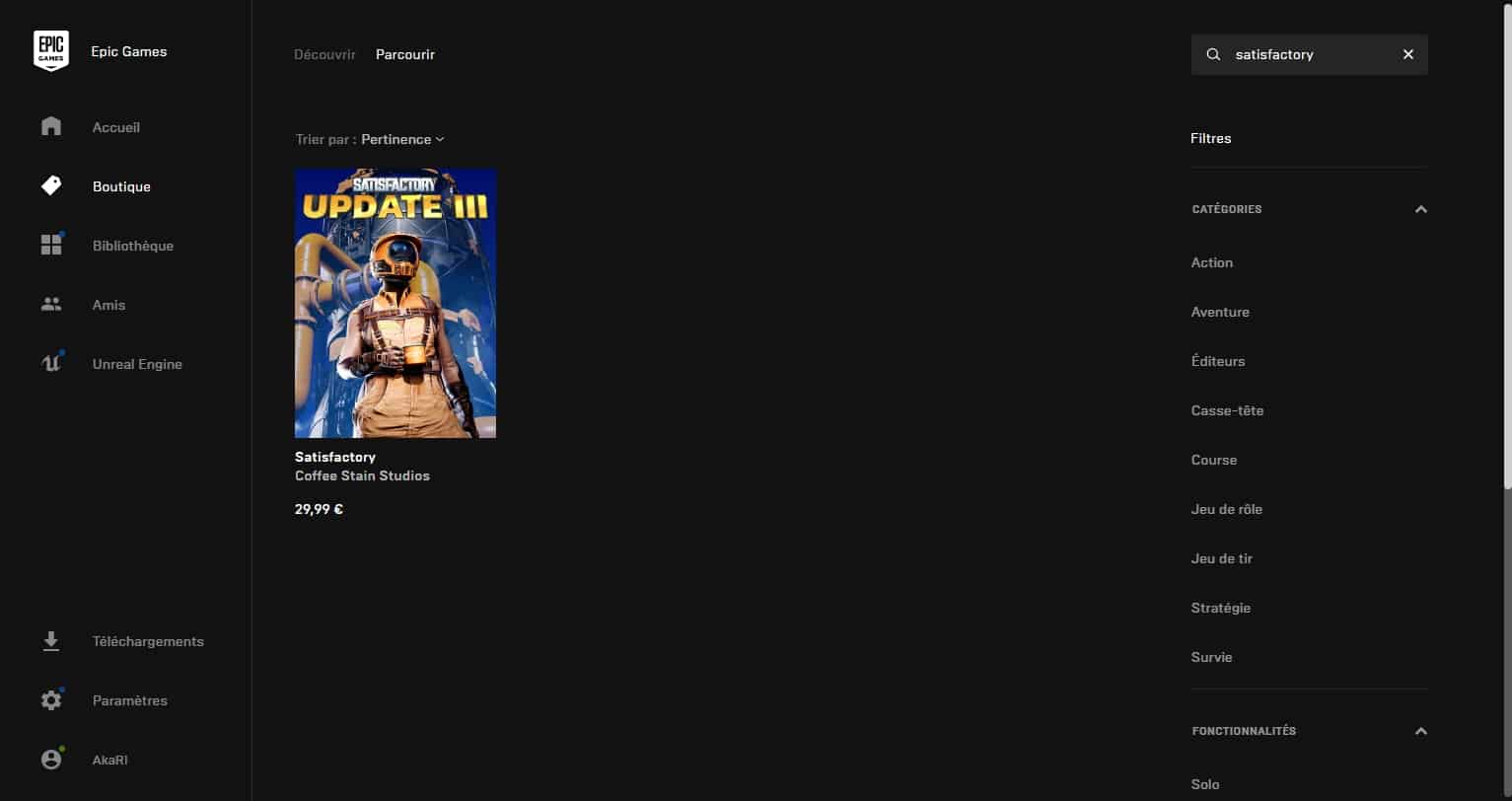
Task: Open the Accueil home icon
Action: [51, 126]
